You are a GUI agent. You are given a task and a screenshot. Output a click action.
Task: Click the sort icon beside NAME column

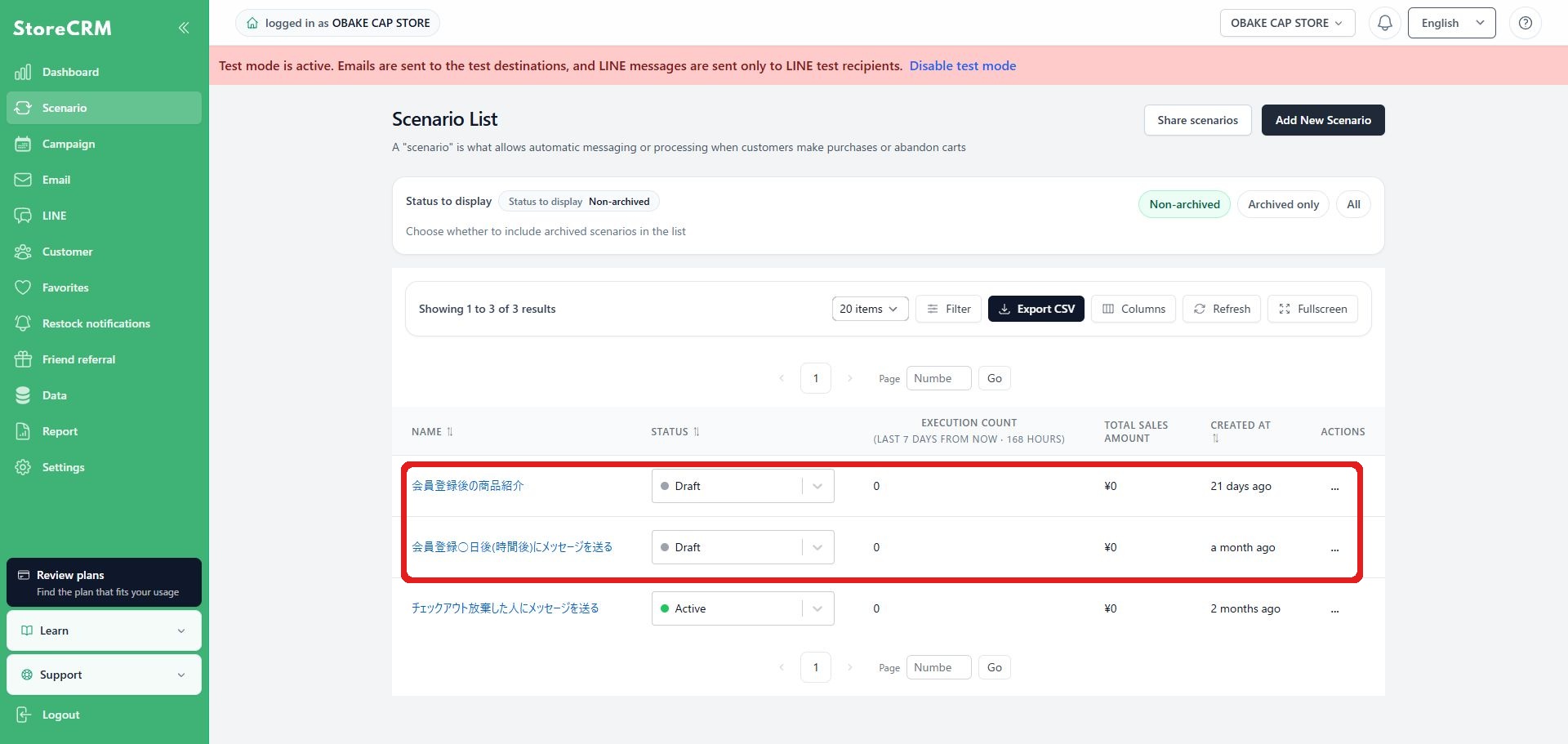point(450,432)
